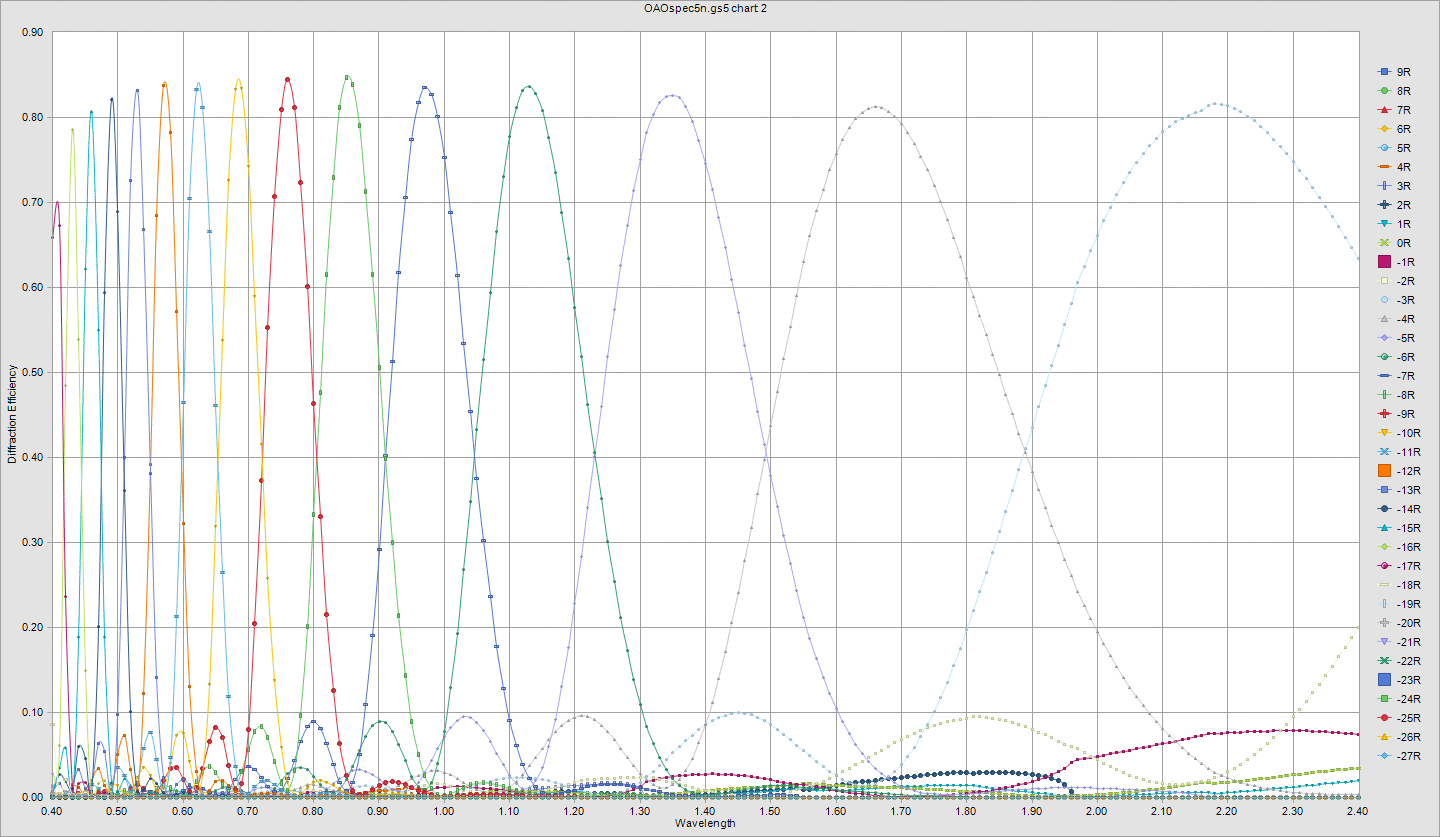Click the 1.00 label on wavelength axis

click(x=444, y=810)
